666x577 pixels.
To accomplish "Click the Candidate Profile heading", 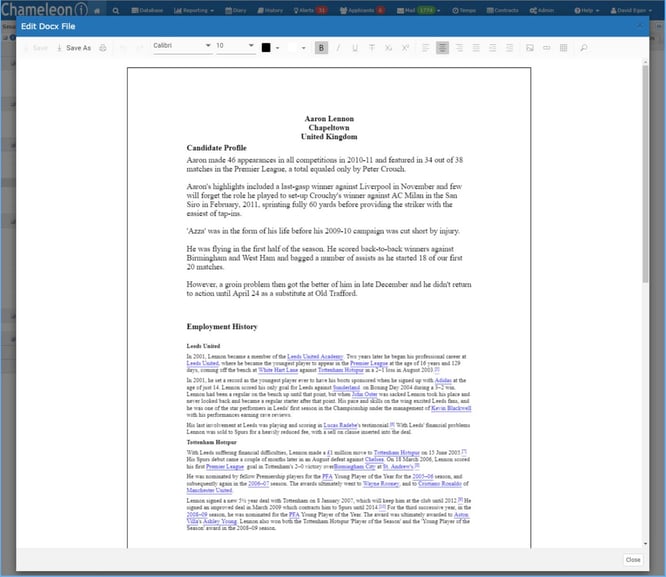I will click(x=217, y=148).
